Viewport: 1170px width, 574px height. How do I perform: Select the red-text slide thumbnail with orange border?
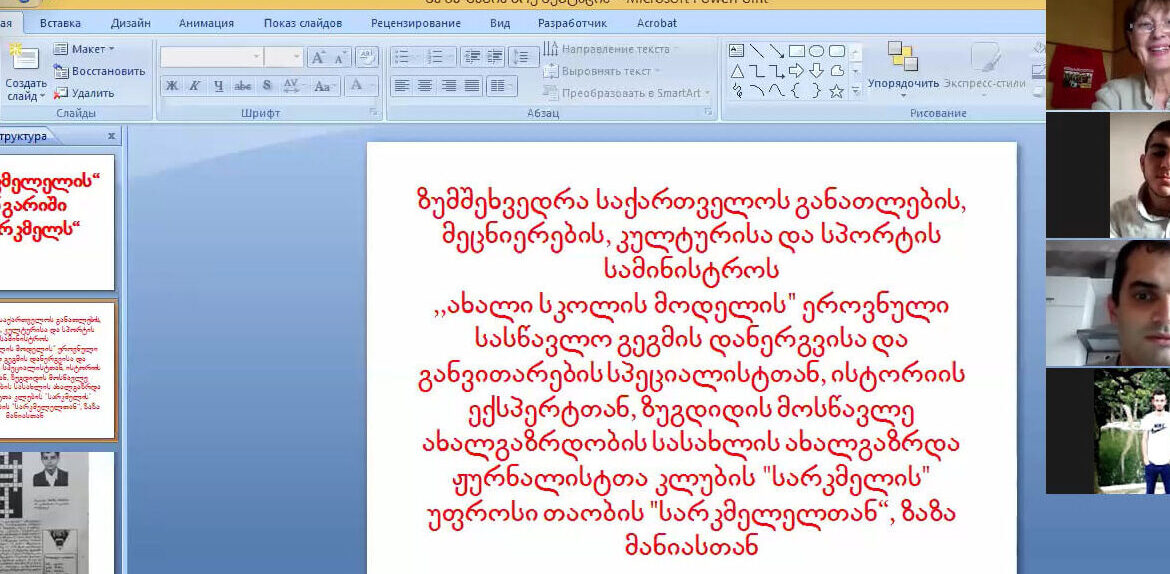pos(58,368)
